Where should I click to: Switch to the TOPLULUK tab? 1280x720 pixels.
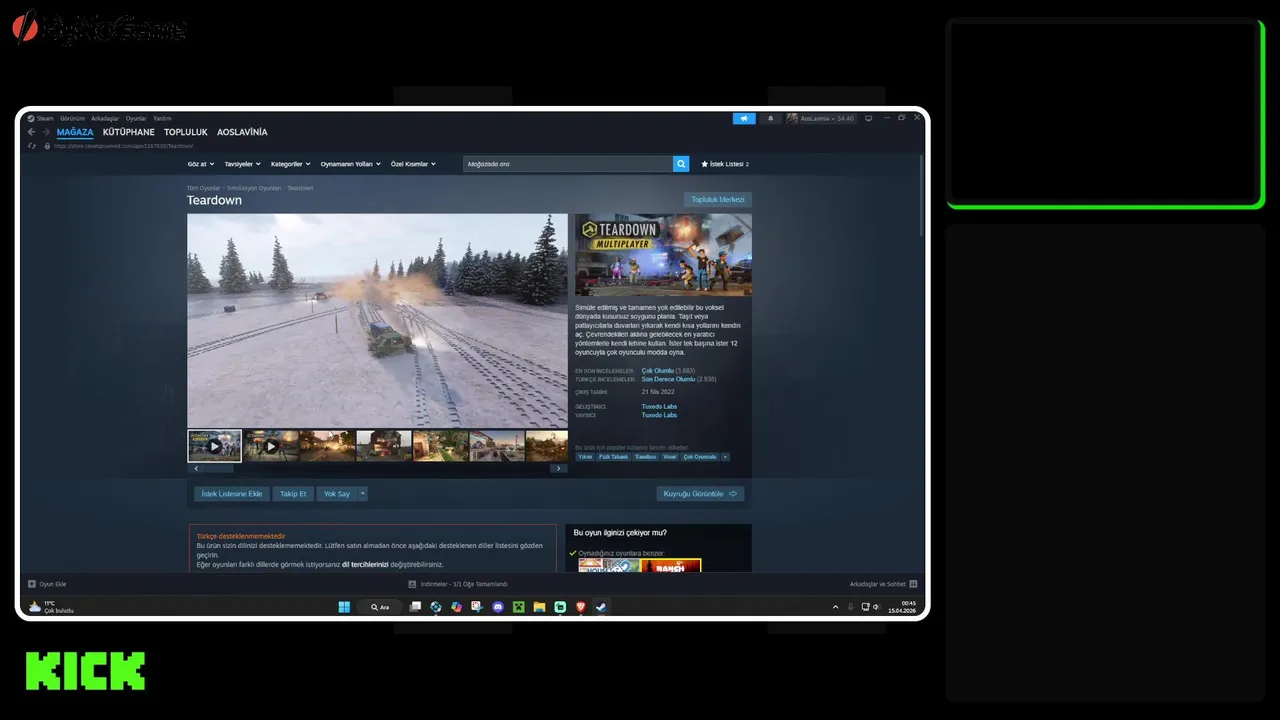tap(186, 132)
